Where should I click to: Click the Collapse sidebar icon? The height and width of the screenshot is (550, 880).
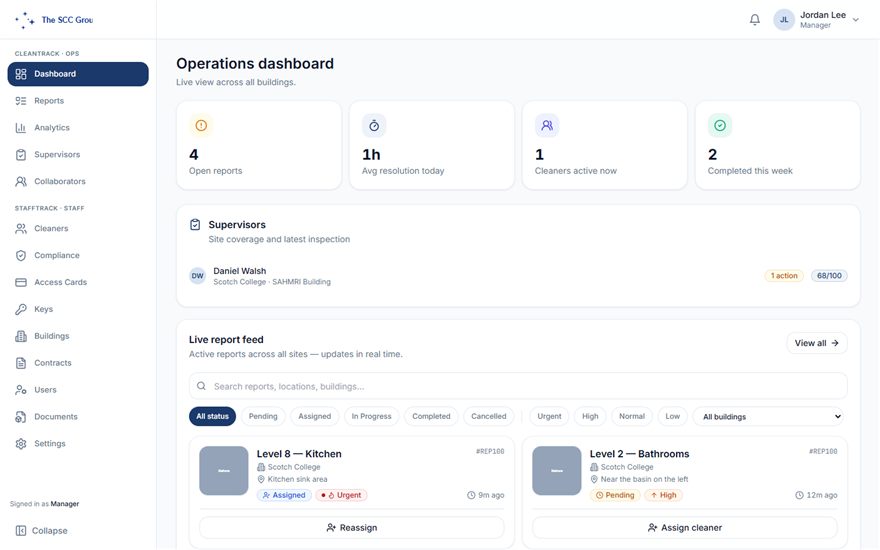(x=21, y=531)
